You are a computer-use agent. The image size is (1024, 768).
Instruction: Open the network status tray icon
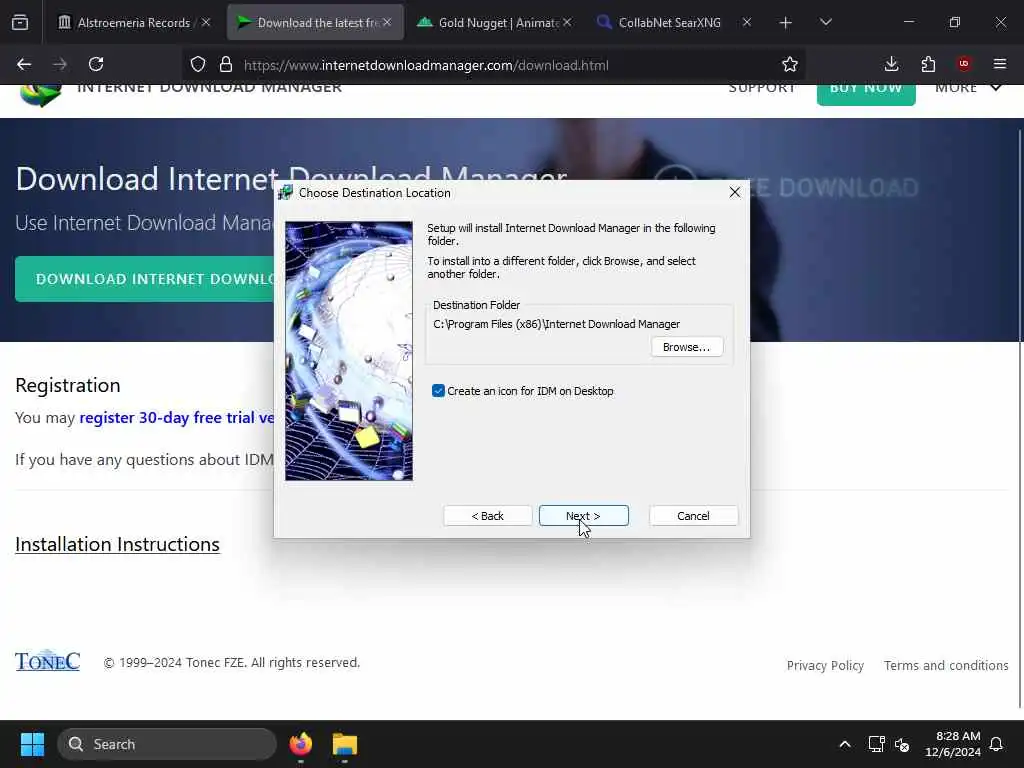pyautogui.click(x=876, y=744)
